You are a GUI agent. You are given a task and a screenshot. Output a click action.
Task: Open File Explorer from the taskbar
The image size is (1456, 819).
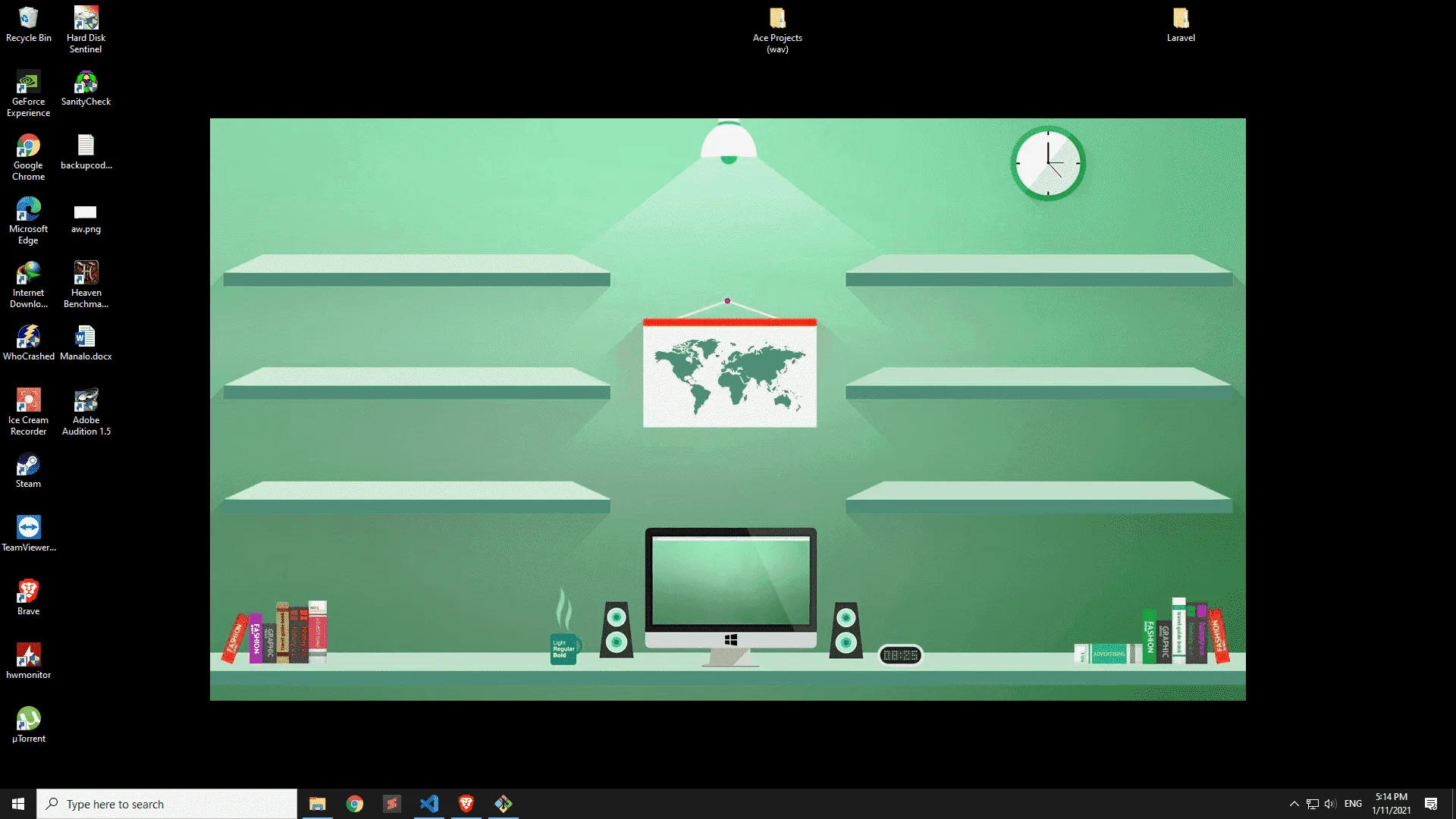(x=317, y=804)
